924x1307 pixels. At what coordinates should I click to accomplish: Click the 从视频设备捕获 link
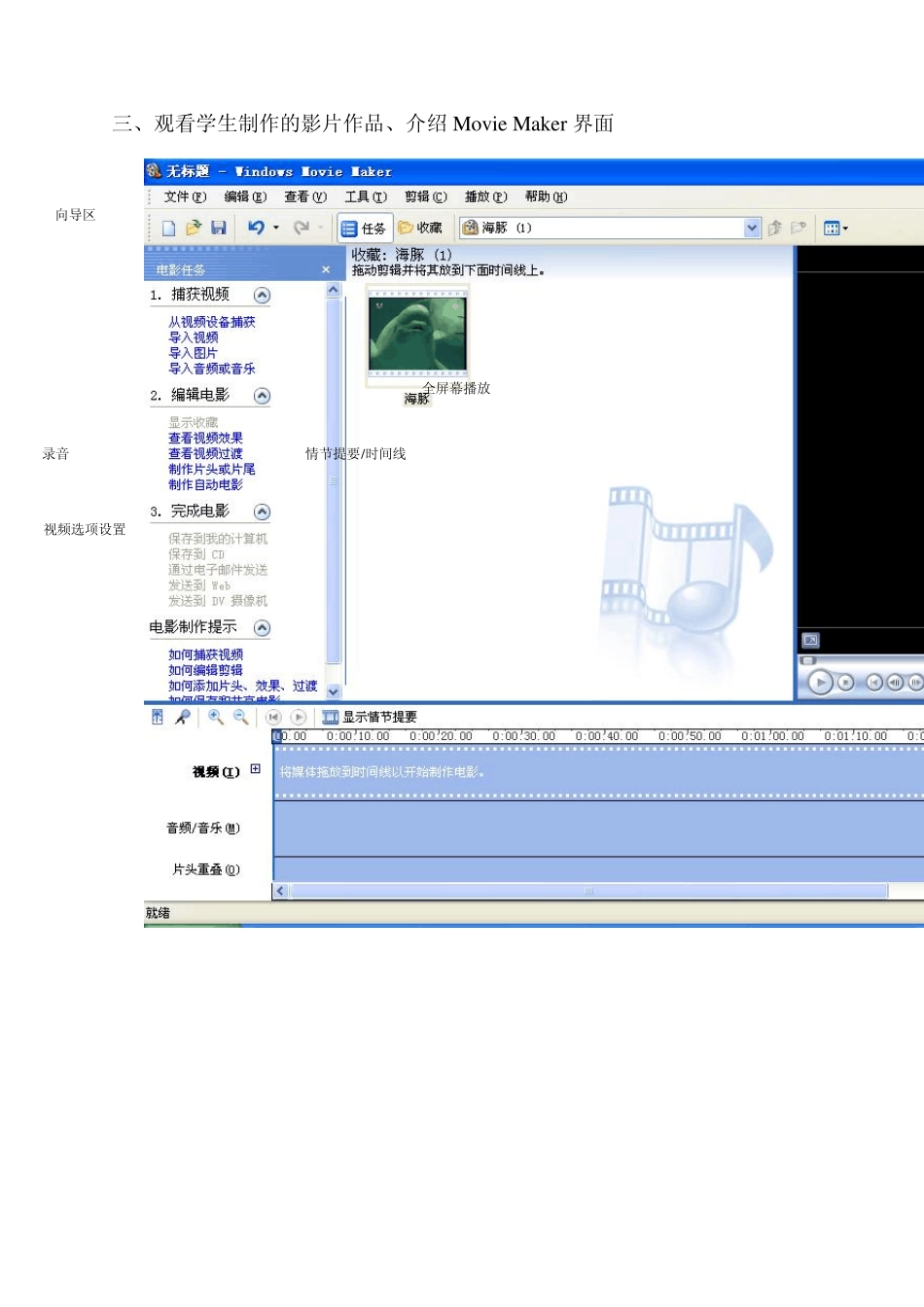click(212, 322)
